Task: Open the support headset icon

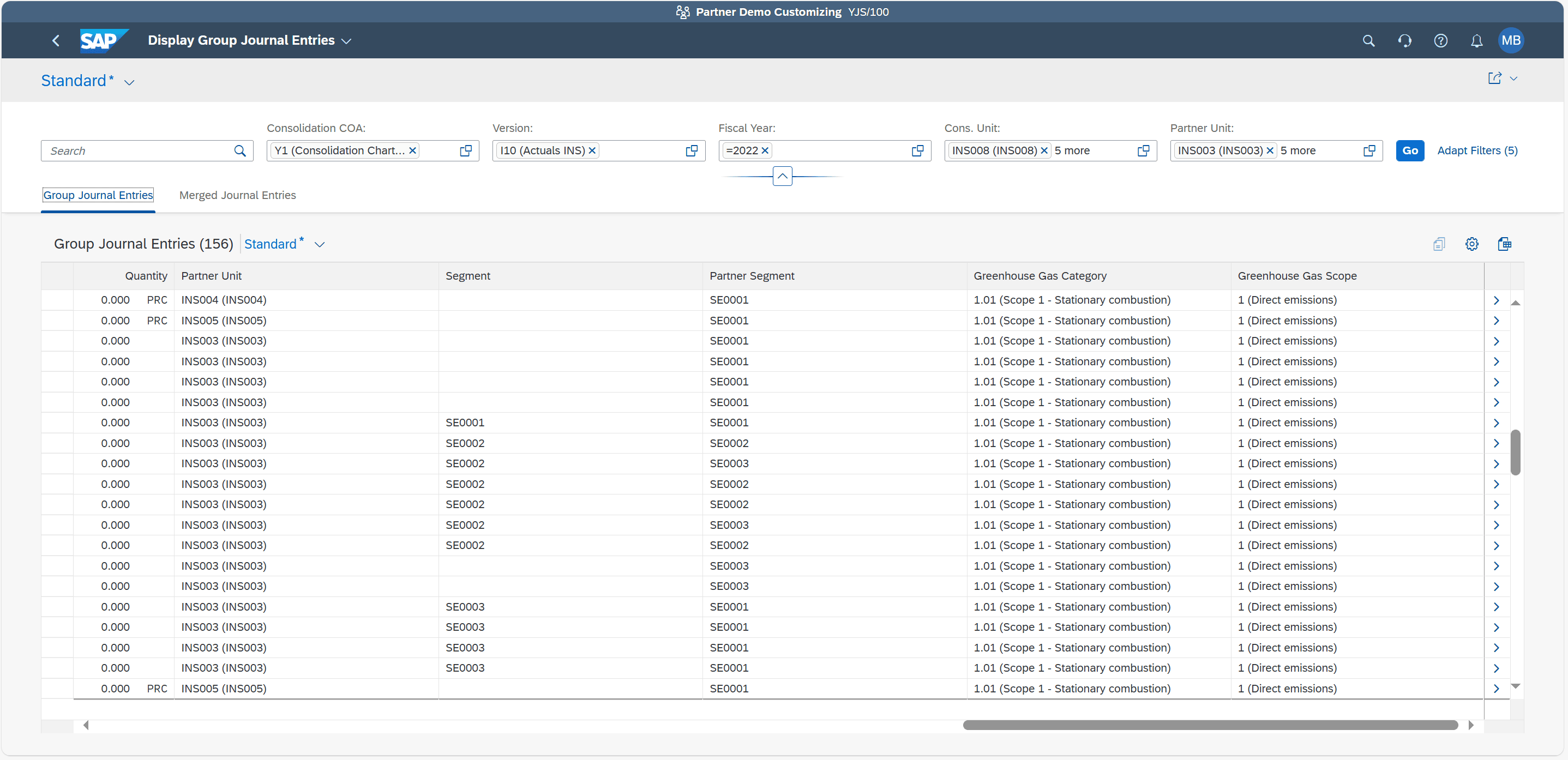Action: [1404, 41]
